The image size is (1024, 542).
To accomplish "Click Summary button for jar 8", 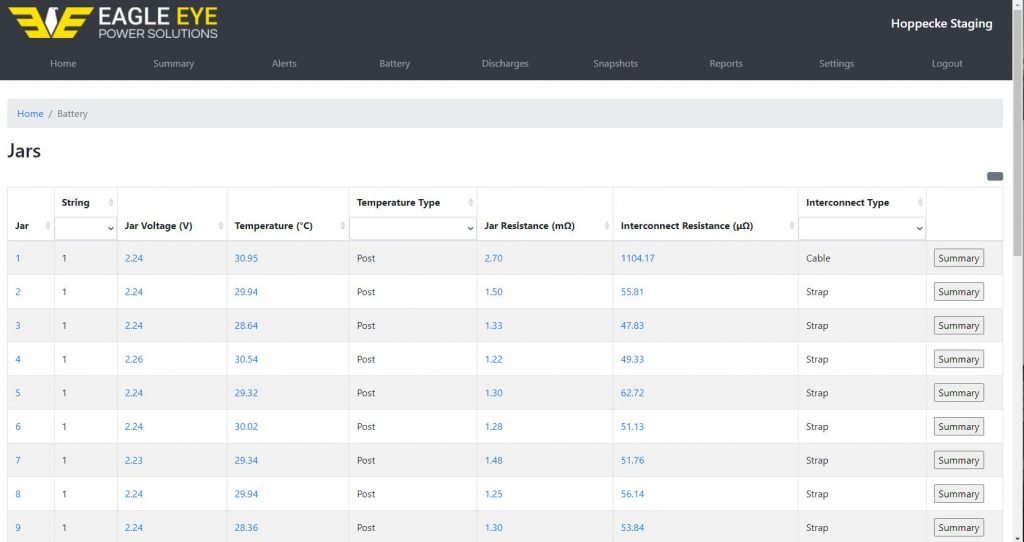I will 959,494.
